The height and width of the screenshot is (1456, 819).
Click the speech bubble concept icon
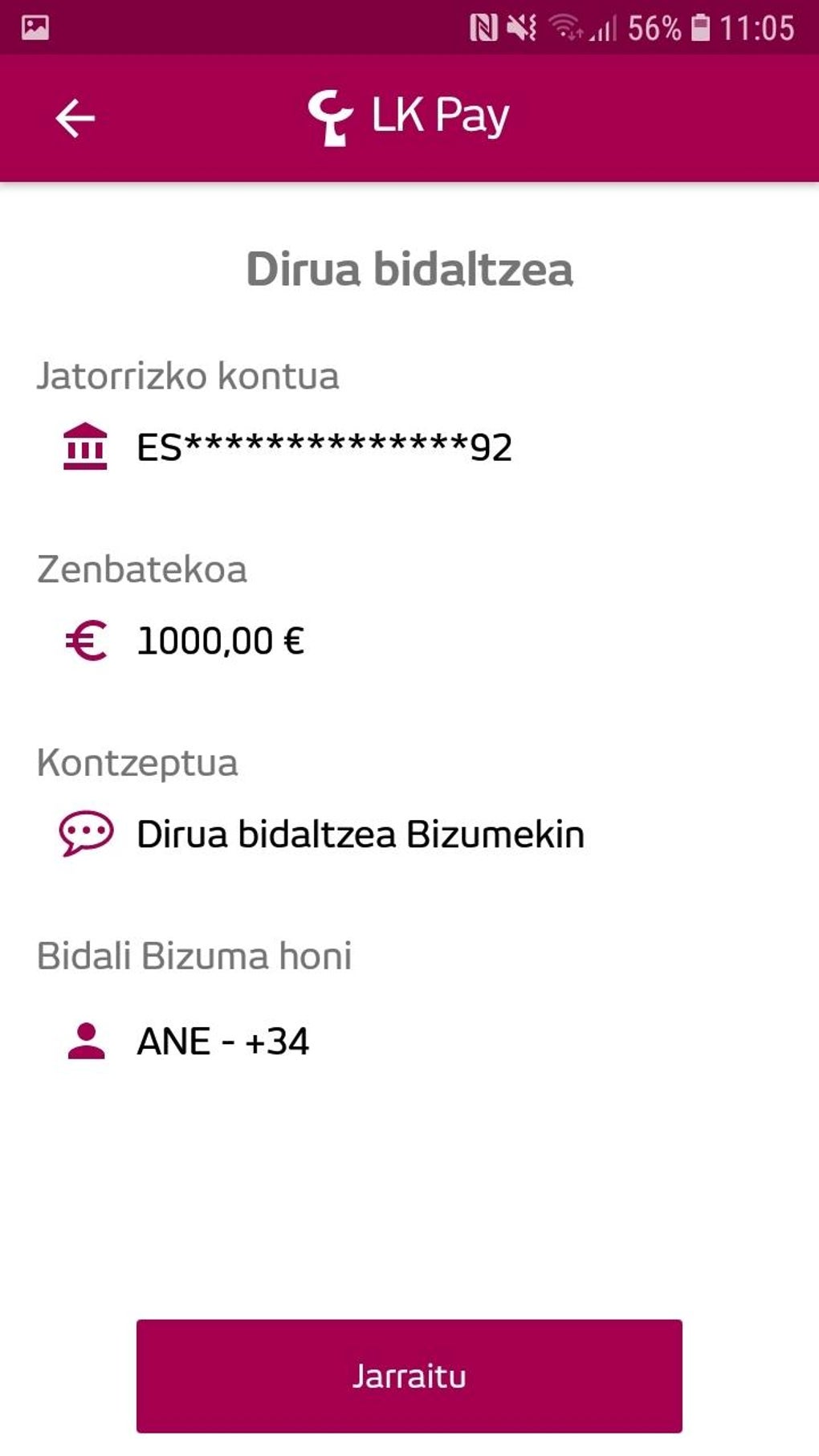point(86,833)
